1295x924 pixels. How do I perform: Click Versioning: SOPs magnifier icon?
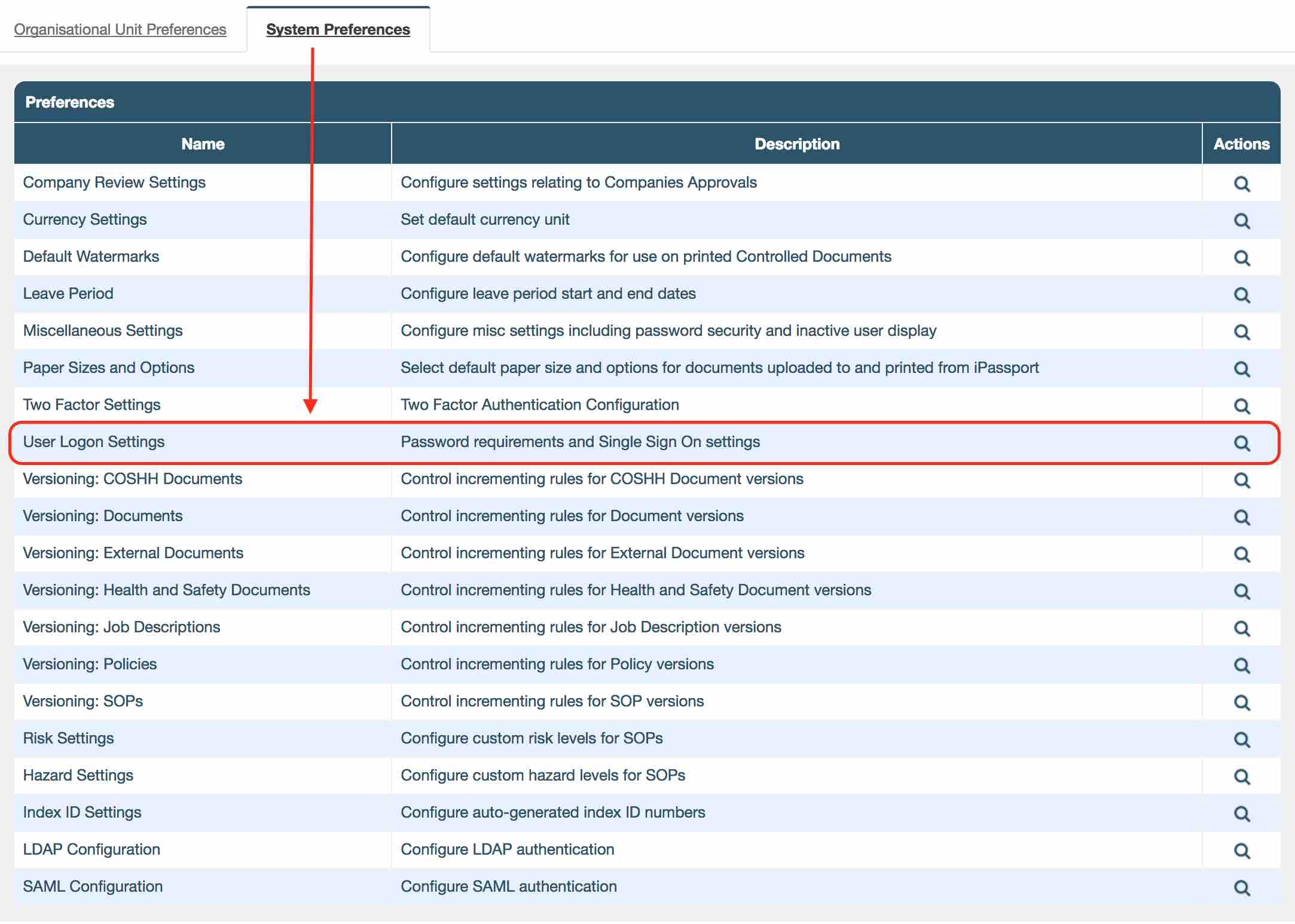(1241, 702)
